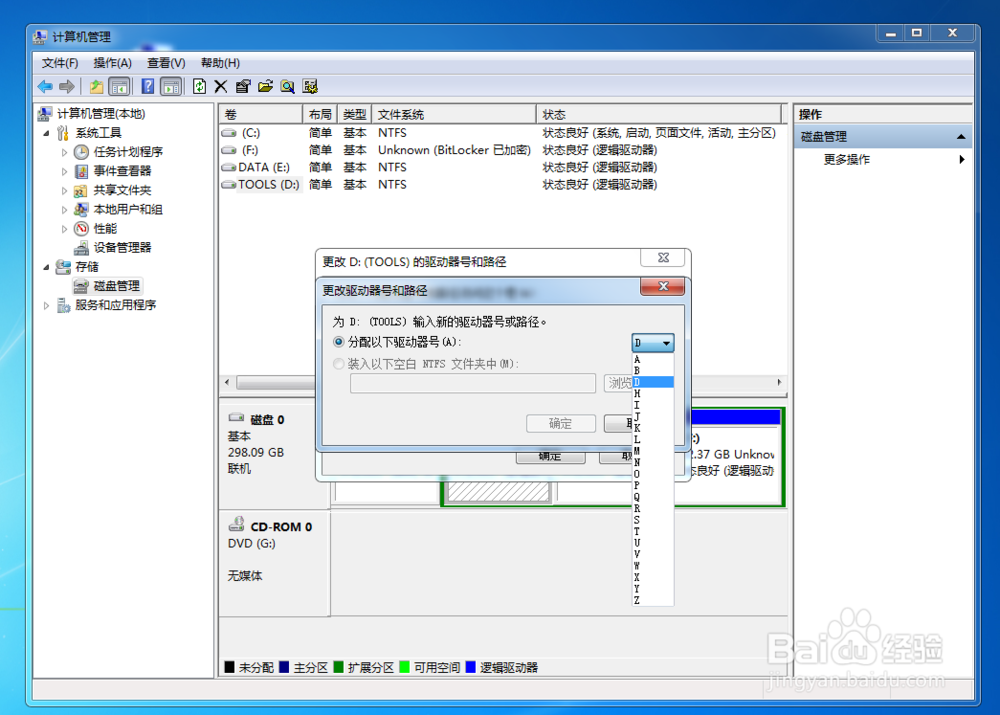1000x715 pixels.
Task: Click the black X delete toolbar icon
Action: point(221,87)
